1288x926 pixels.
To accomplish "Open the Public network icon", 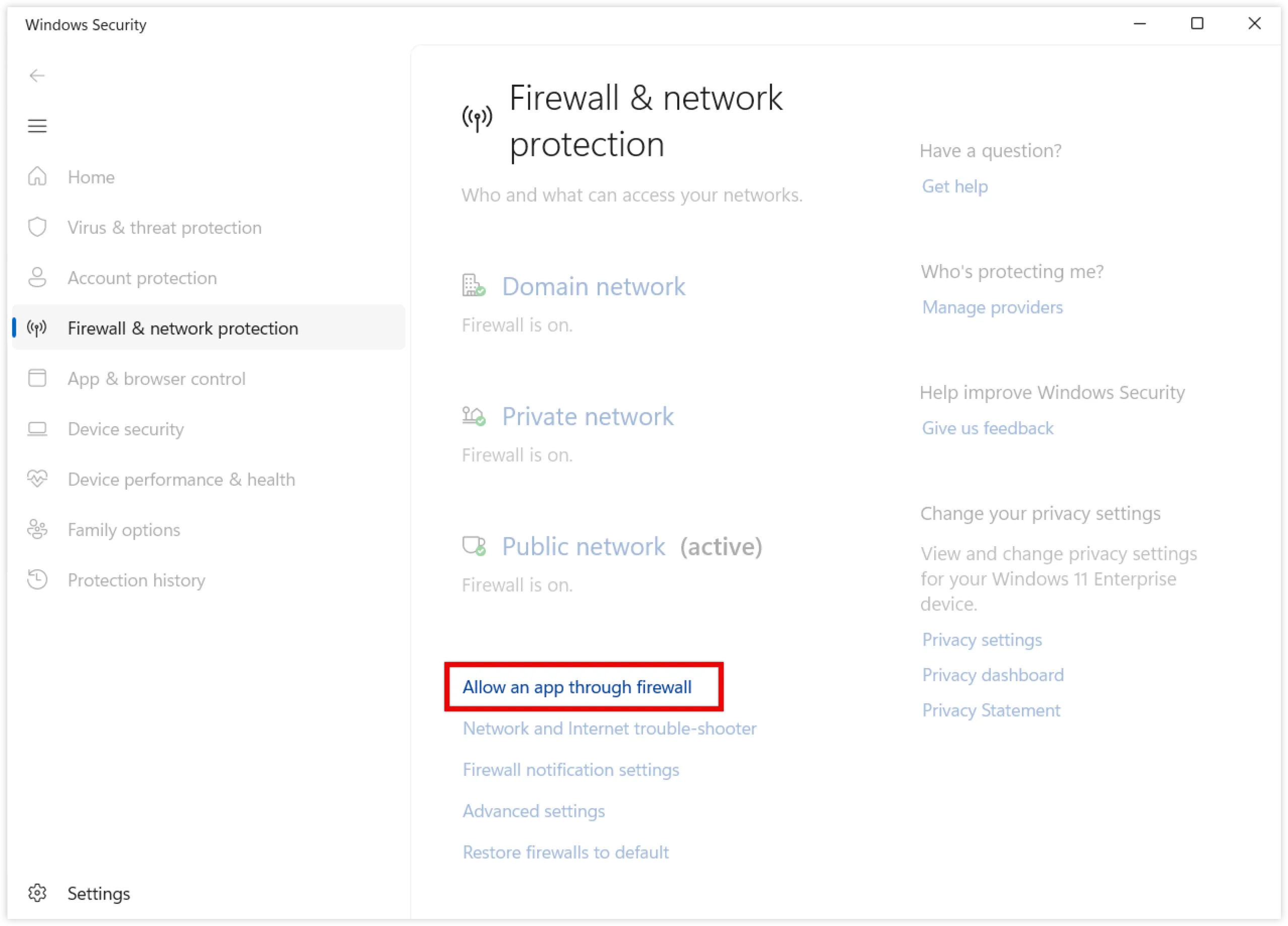I will click(x=474, y=546).
